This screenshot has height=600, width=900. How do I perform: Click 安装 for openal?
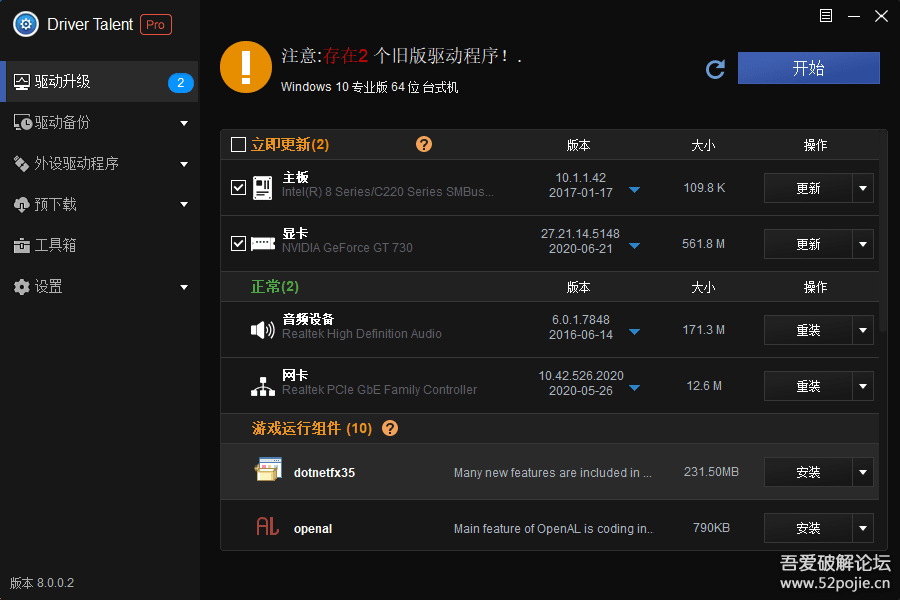pyautogui.click(x=808, y=528)
